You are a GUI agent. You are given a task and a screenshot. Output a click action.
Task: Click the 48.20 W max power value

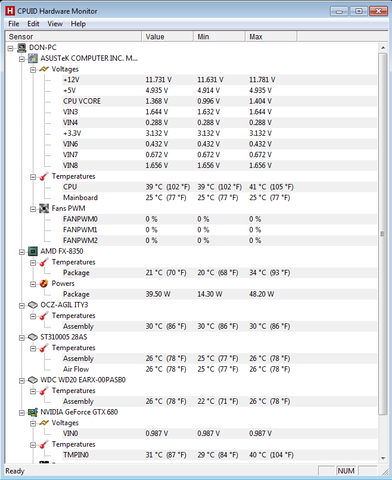(262, 294)
